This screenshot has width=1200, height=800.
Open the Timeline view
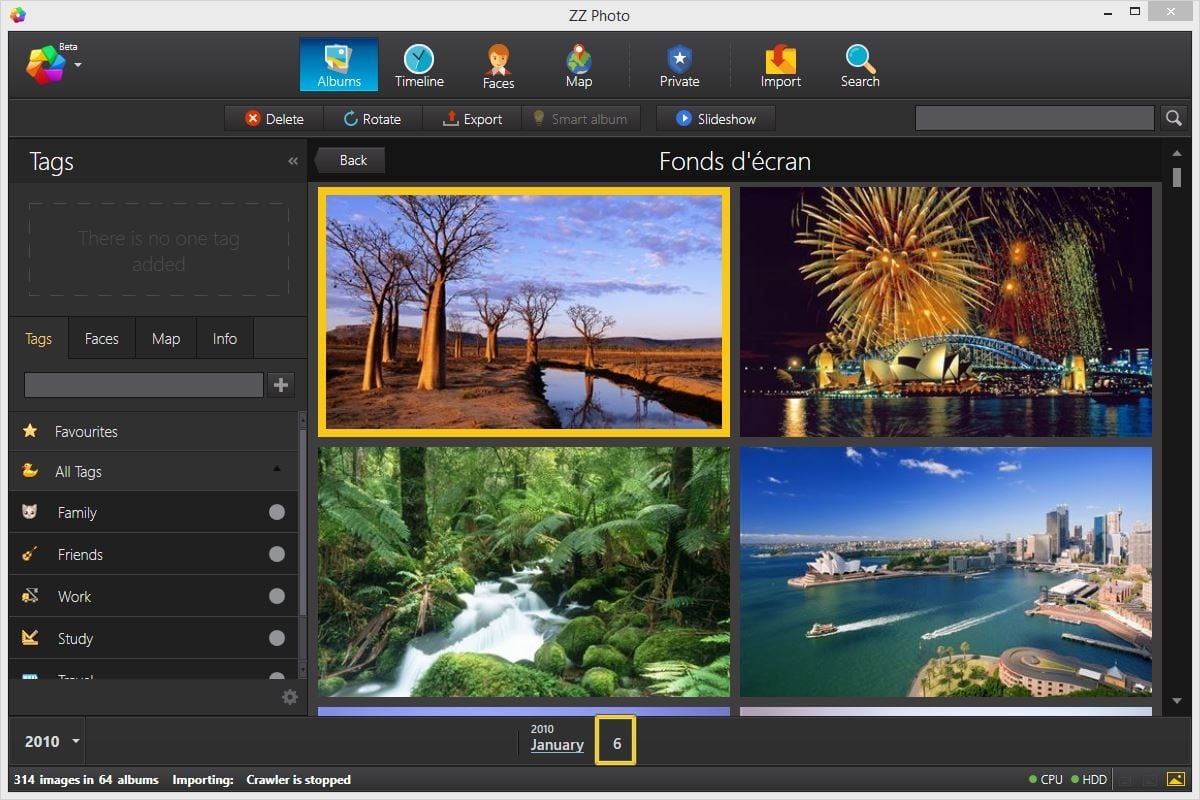(x=419, y=65)
